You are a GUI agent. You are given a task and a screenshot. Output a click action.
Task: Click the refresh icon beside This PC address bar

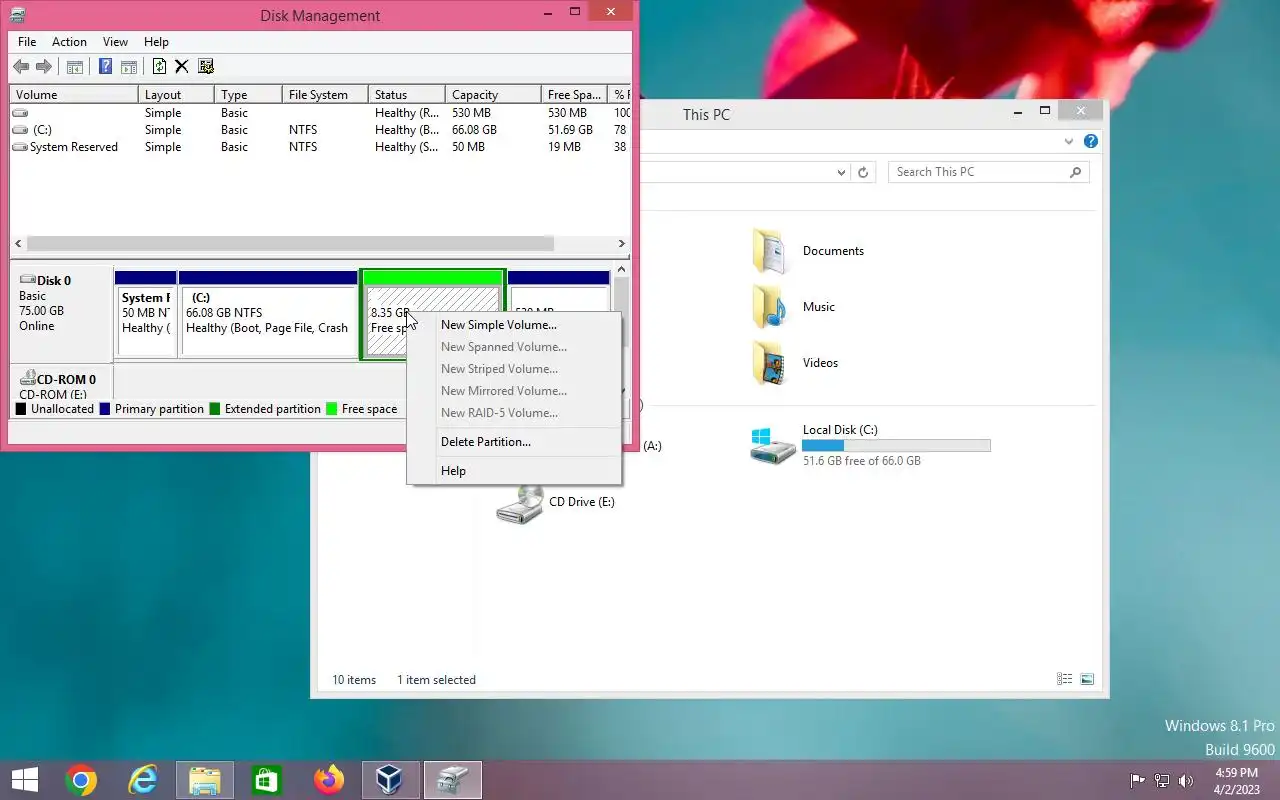[x=864, y=172]
